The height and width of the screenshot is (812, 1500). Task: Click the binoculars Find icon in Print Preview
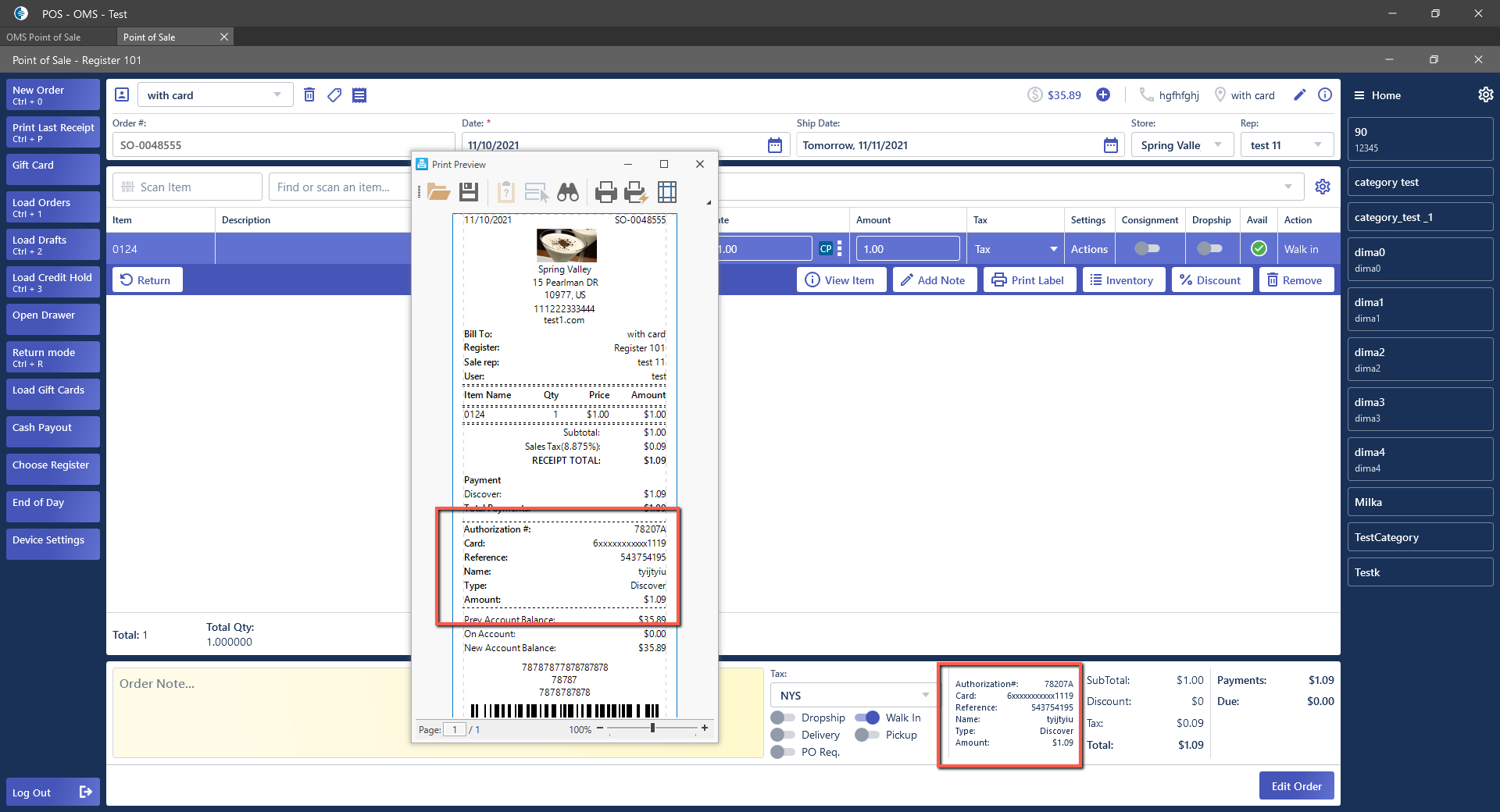click(568, 192)
